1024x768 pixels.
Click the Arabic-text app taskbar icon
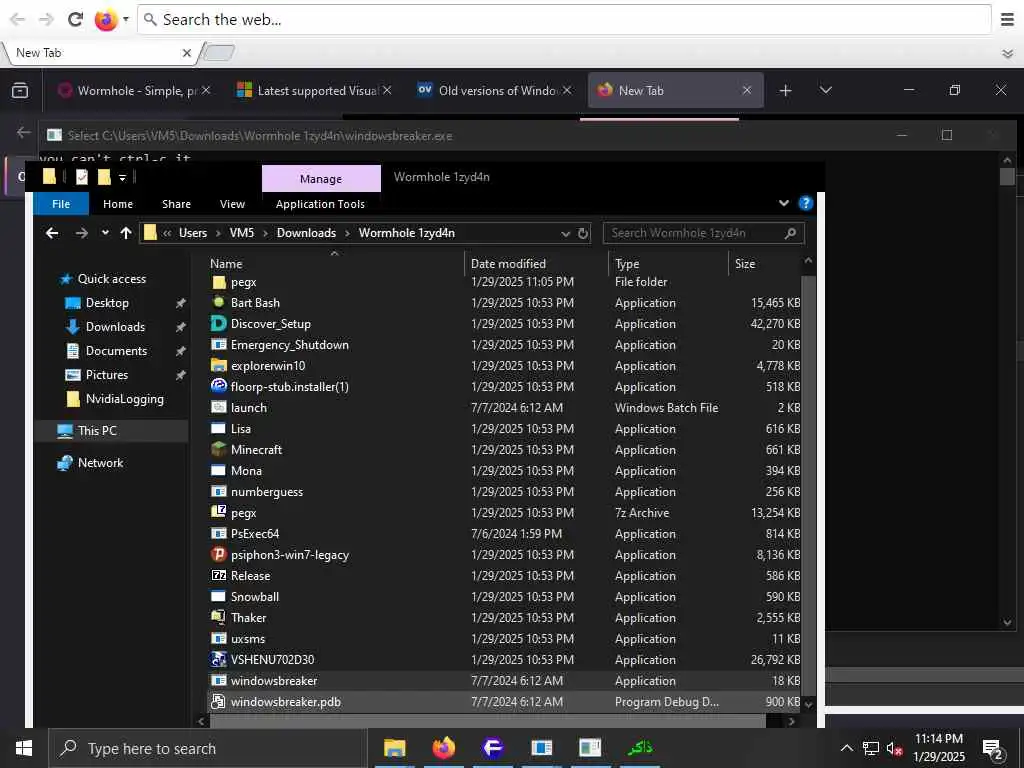click(639, 748)
